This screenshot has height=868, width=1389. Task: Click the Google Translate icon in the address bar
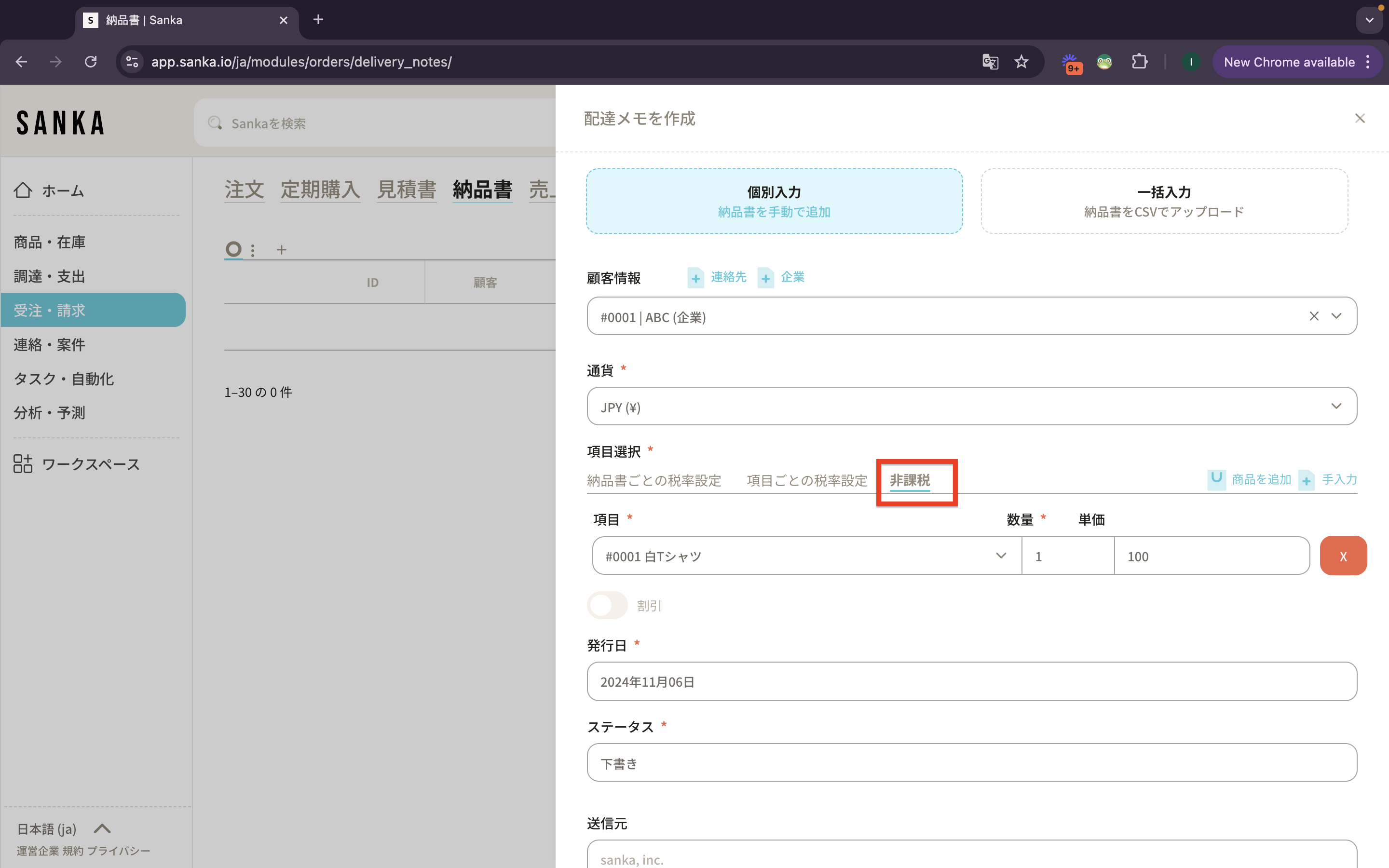click(990, 62)
